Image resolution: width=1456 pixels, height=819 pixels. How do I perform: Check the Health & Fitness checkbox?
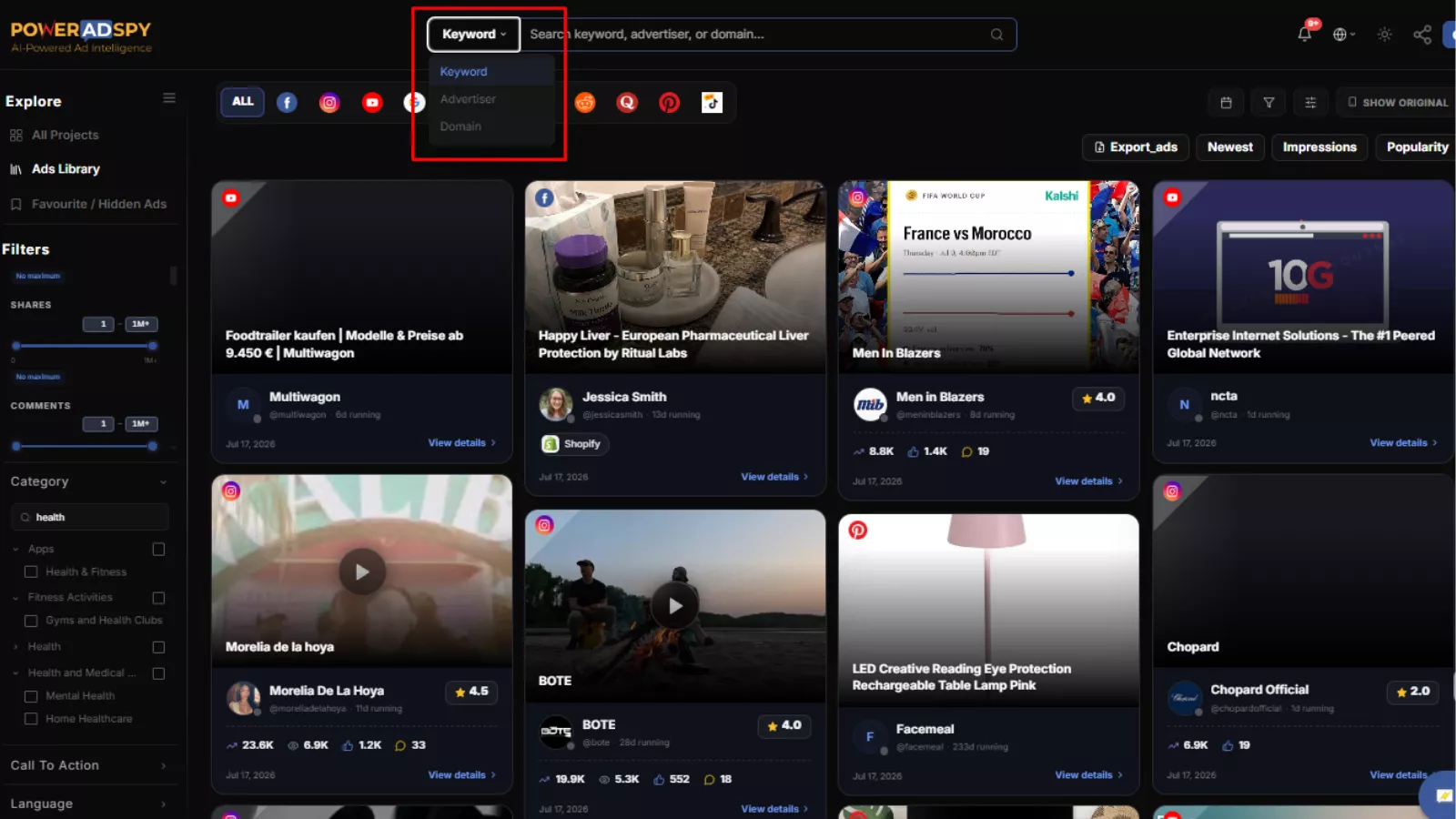click(31, 572)
